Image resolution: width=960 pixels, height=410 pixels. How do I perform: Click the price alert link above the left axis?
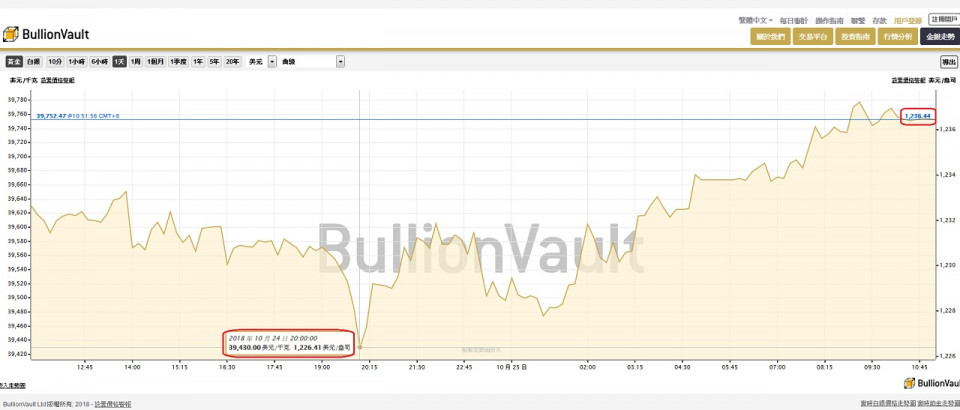coord(58,80)
